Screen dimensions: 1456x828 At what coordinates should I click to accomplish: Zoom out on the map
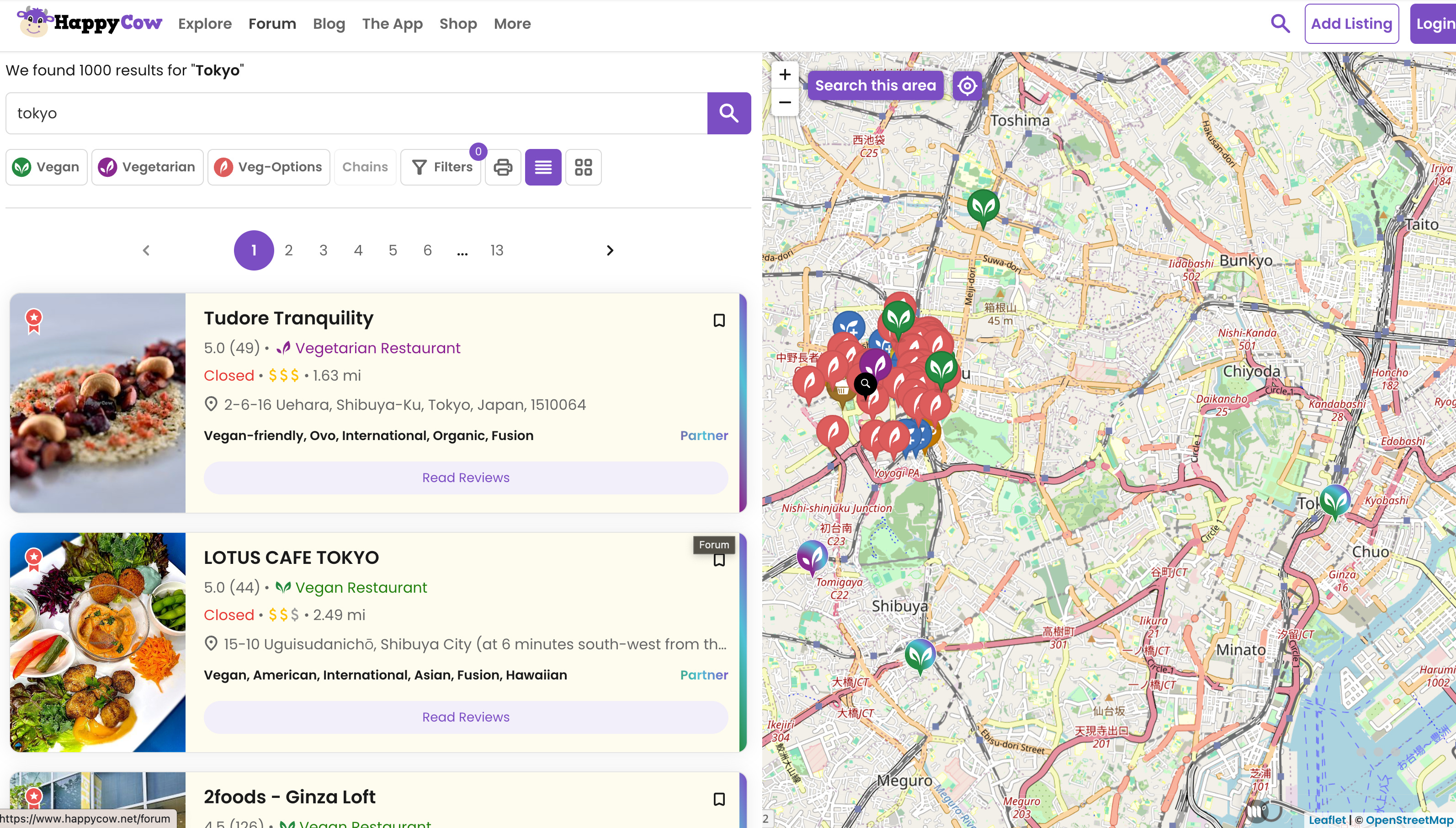click(x=785, y=102)
